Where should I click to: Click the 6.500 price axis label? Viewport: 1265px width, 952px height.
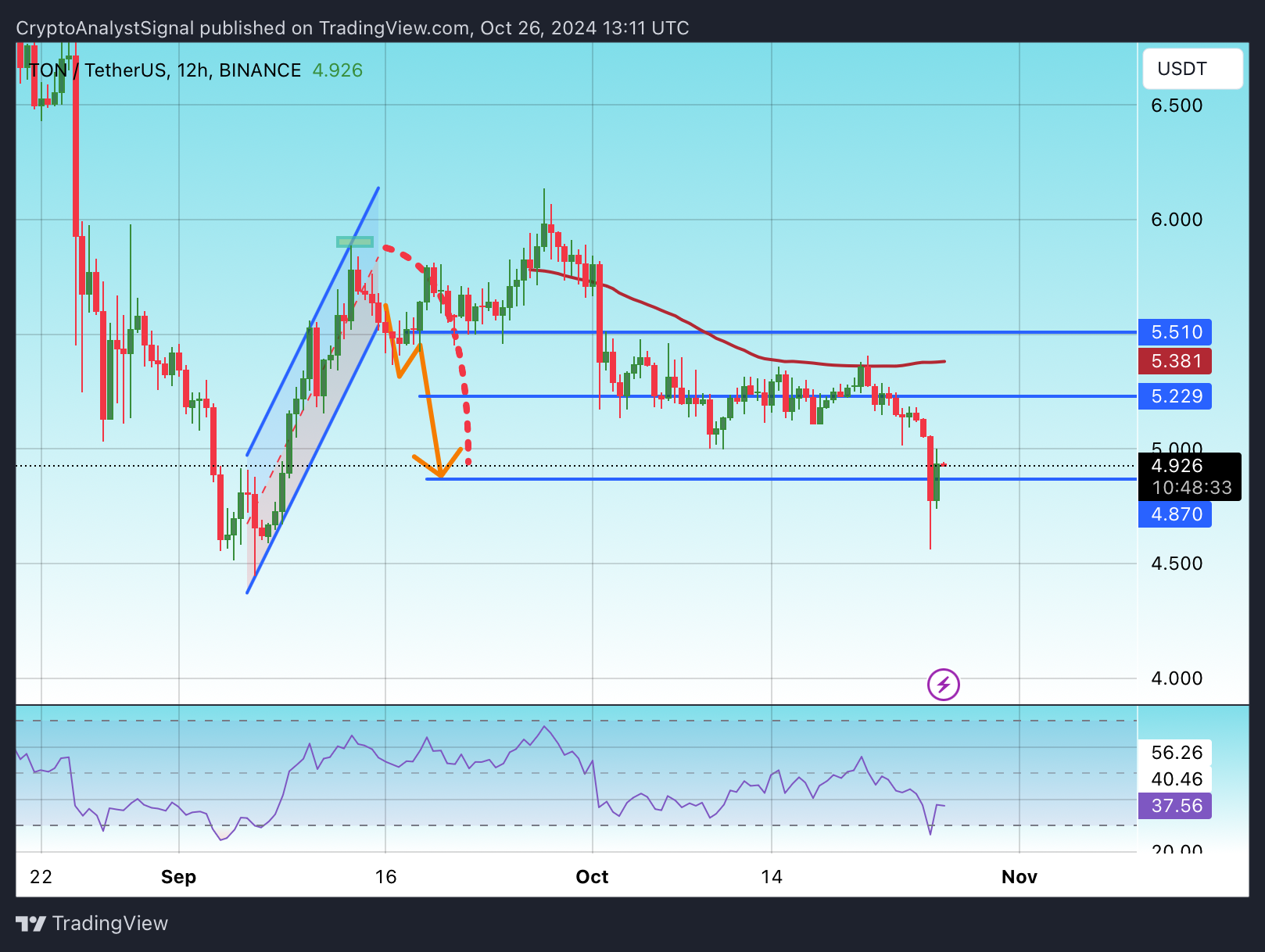tap(1177, 106)
